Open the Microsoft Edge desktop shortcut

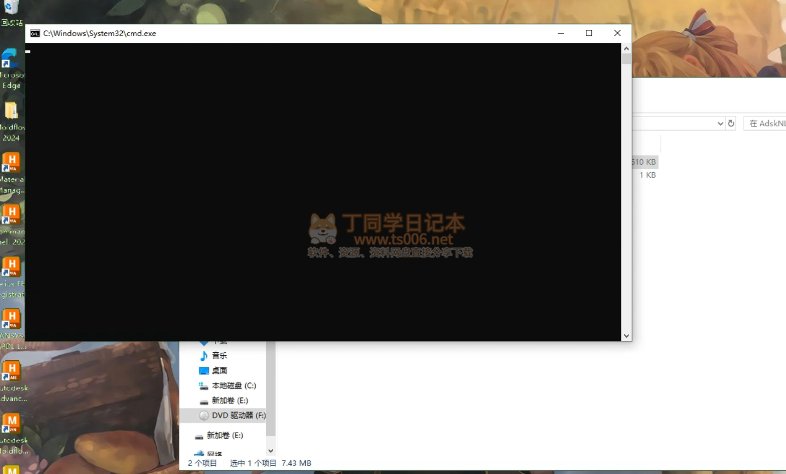click(11, 64)
